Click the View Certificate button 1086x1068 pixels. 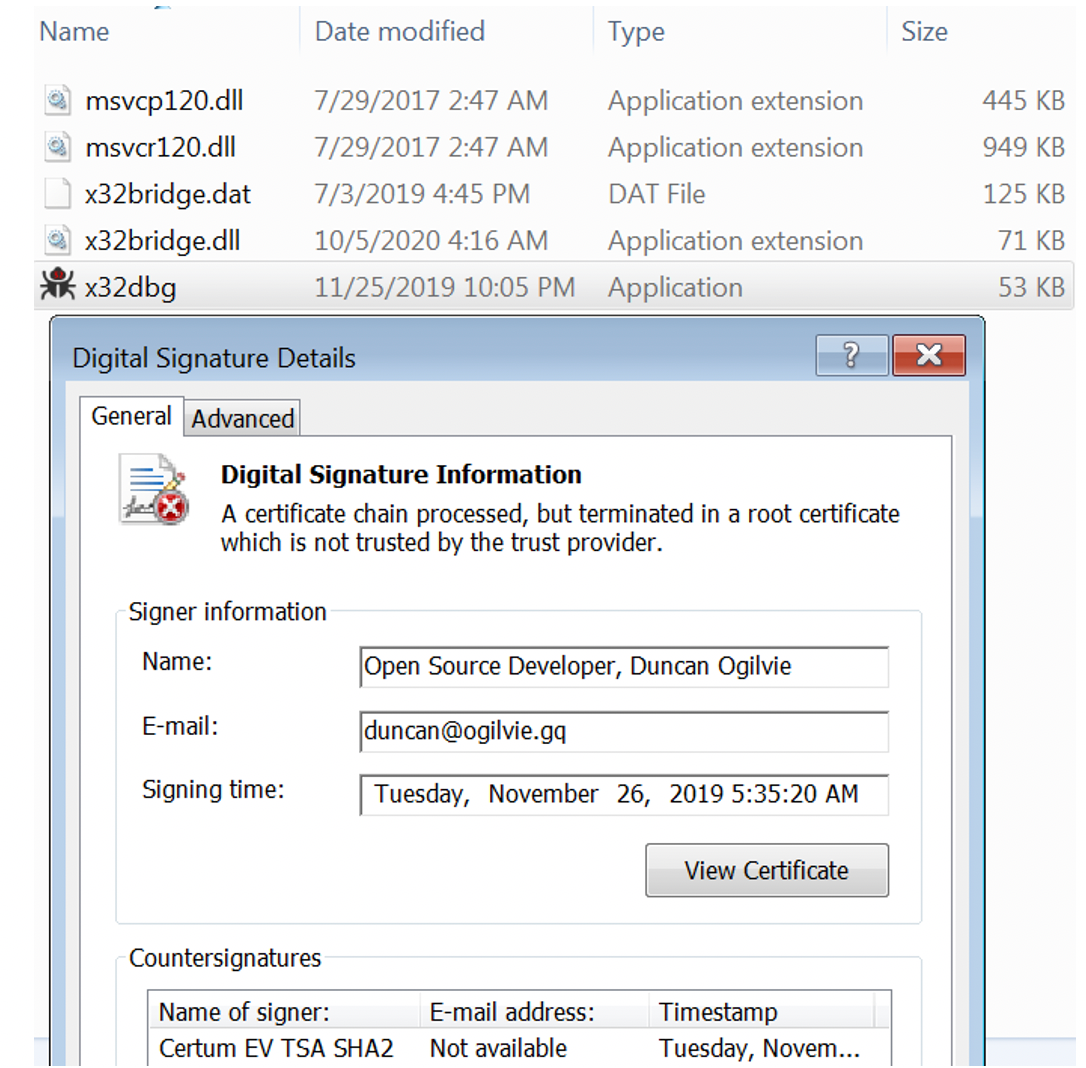(x=767, y=870)
